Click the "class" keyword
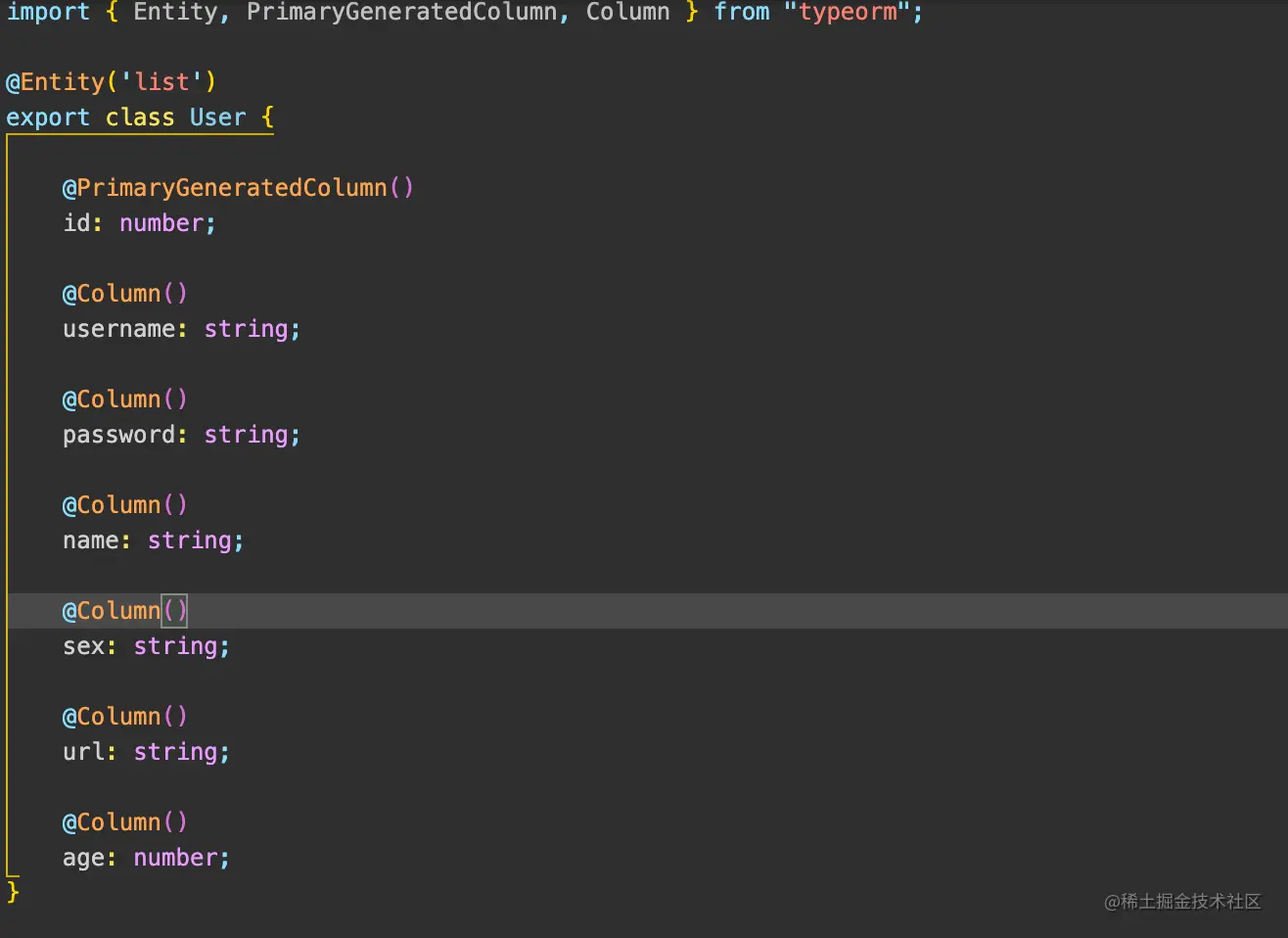The width and height of the screenshot is (1288, 938). [x=140, y=117]
